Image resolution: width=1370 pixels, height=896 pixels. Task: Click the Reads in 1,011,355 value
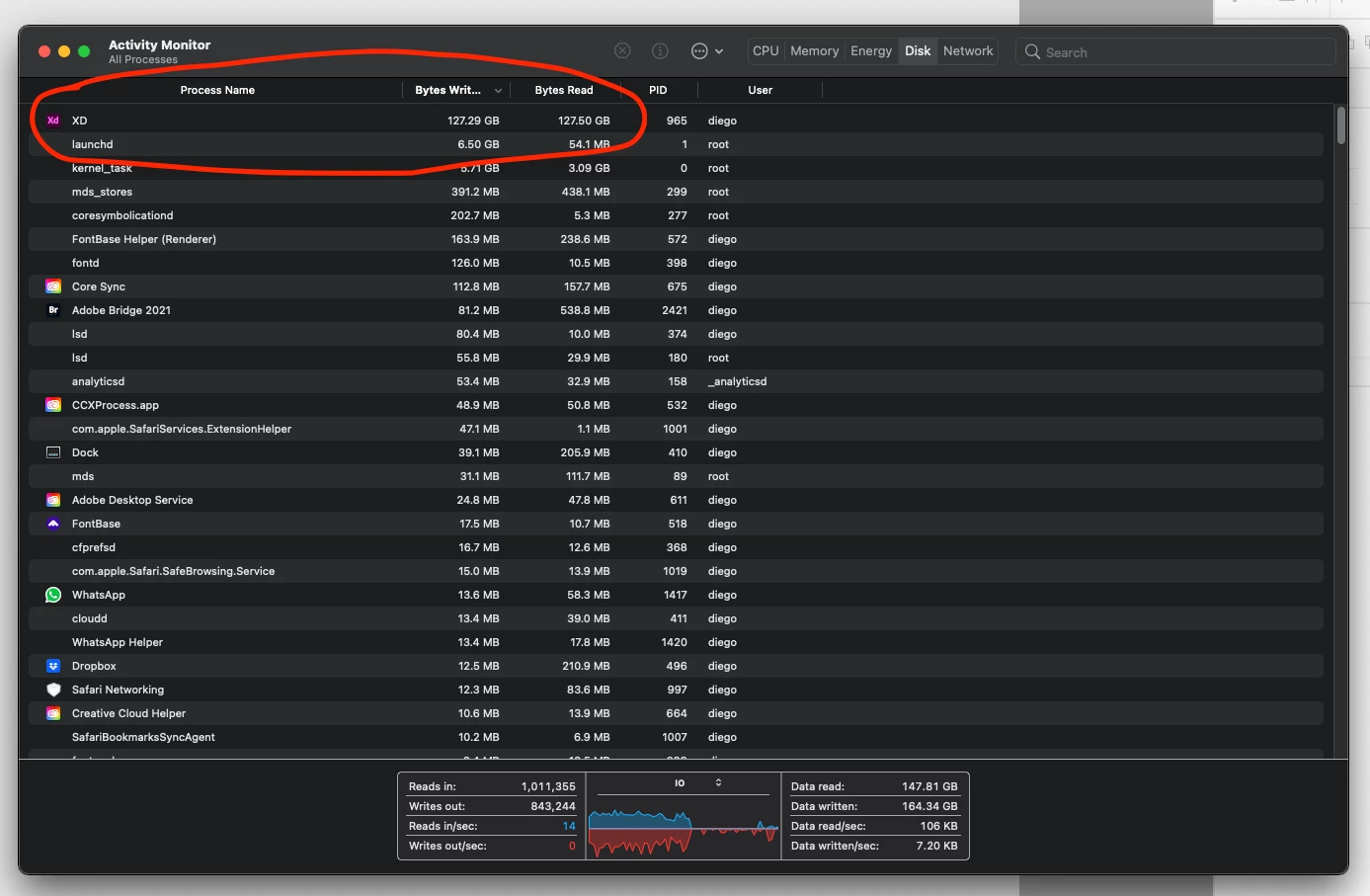548,786
